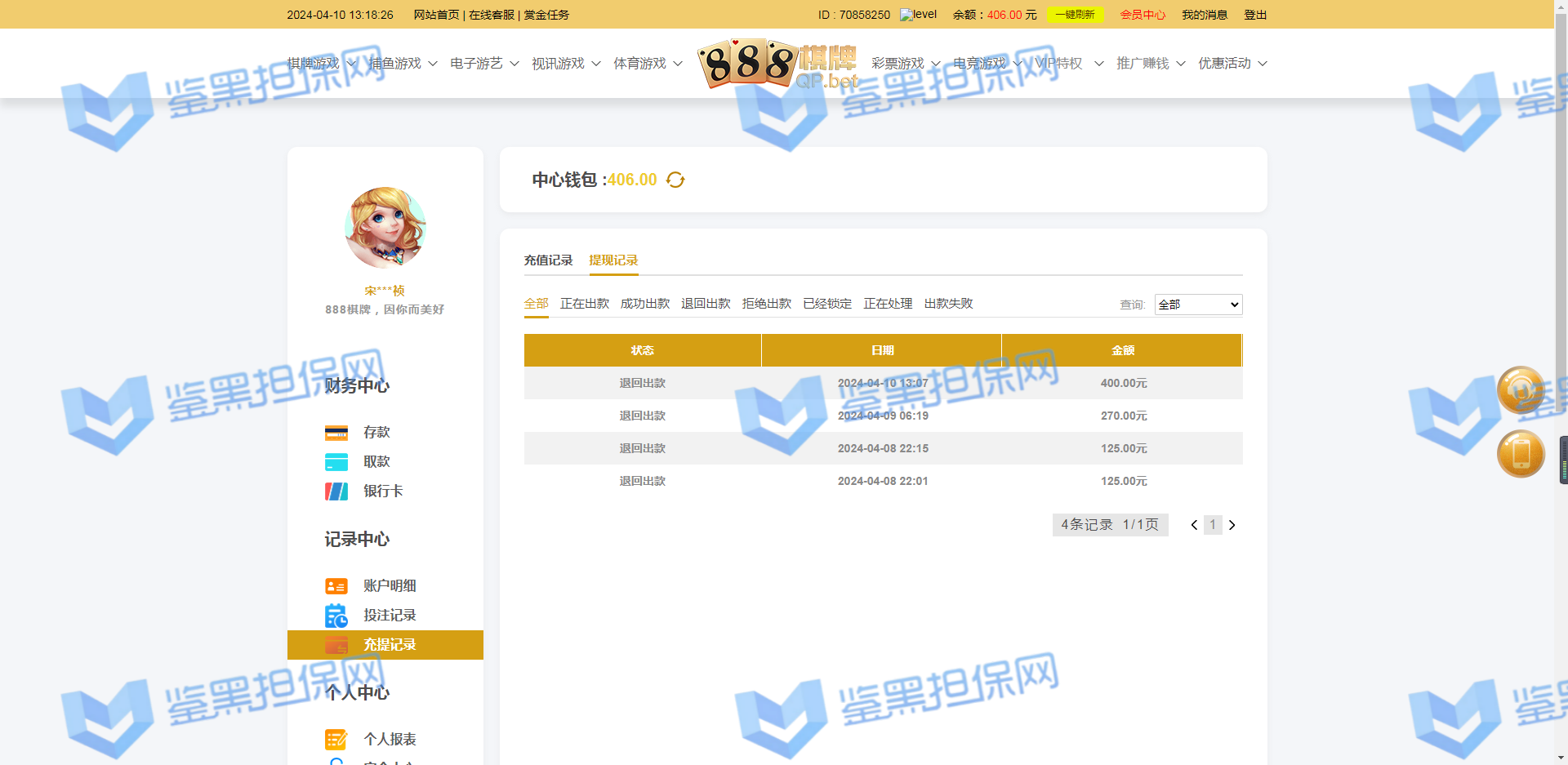Click the floating customer service headset icon
This screenshot has width=1568, height=765.
pyautogui.click(x=1521, y=390)
